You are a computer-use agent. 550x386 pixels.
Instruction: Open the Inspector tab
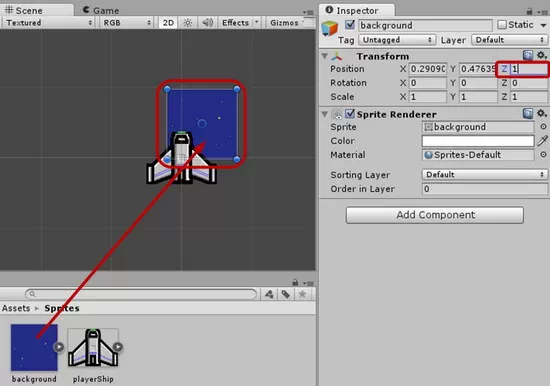[356, 10]
